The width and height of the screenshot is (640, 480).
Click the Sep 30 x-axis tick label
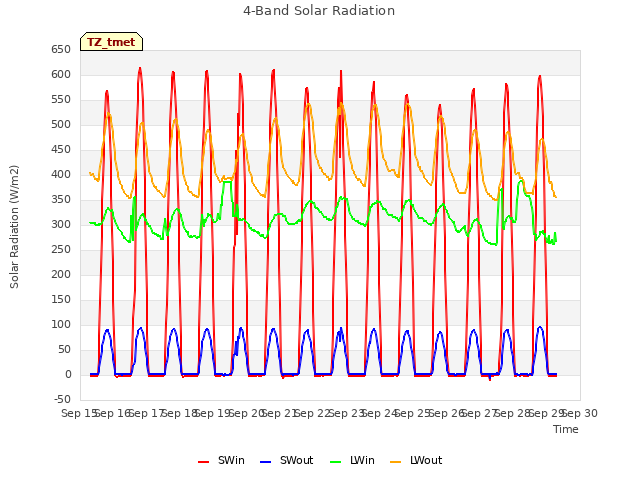point(580,413)
